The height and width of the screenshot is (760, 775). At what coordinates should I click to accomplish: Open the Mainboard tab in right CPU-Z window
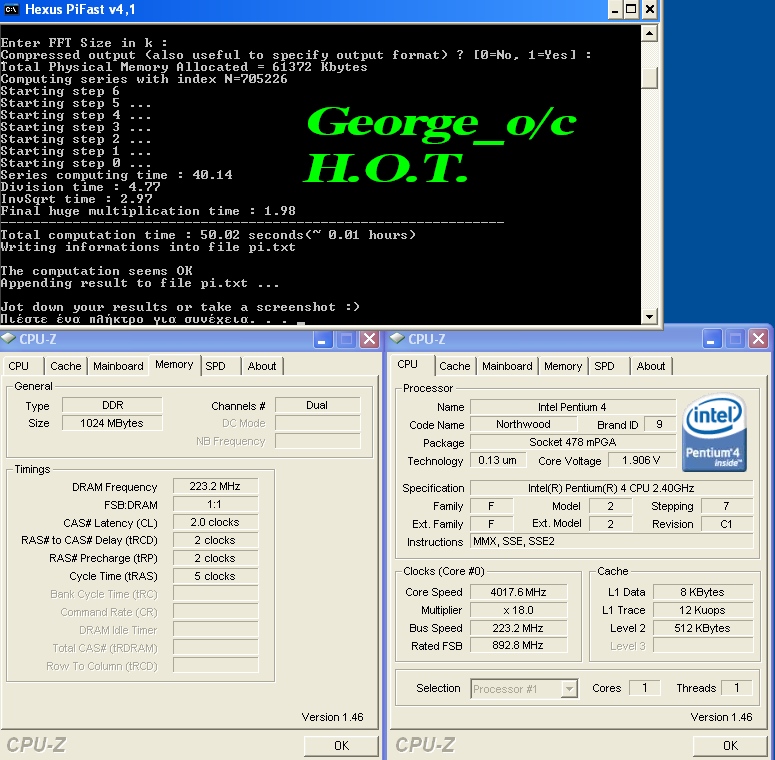coord(507,366)
